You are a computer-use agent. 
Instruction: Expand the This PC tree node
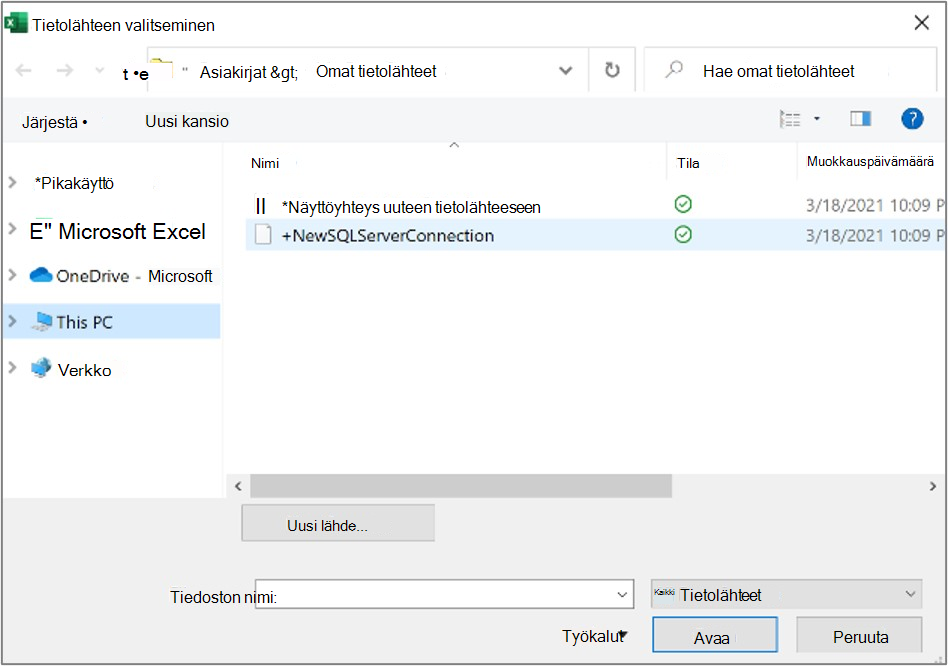coord(12,322)
